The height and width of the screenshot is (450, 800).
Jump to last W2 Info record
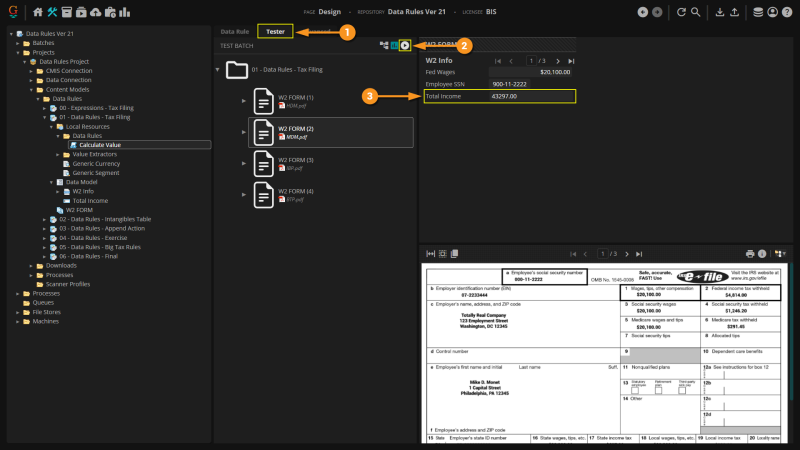(x=571, y=61)
